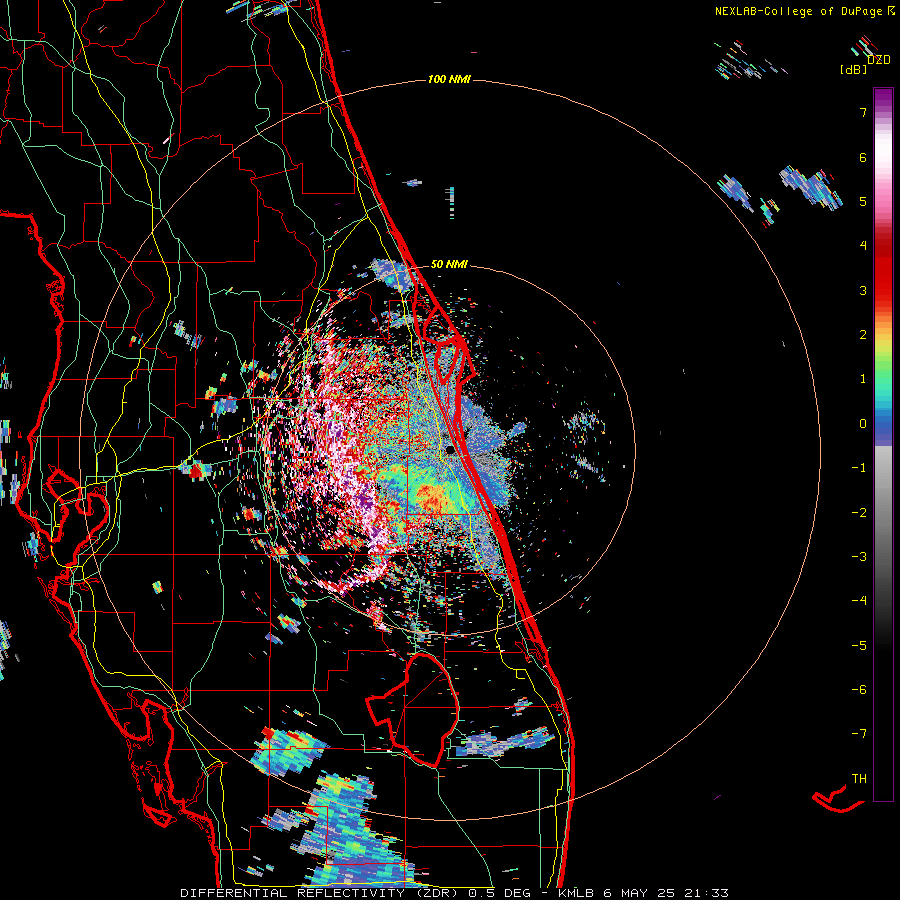Click the 2 value on color scale
Screen dimensions: 900x900
coord(863,335)
